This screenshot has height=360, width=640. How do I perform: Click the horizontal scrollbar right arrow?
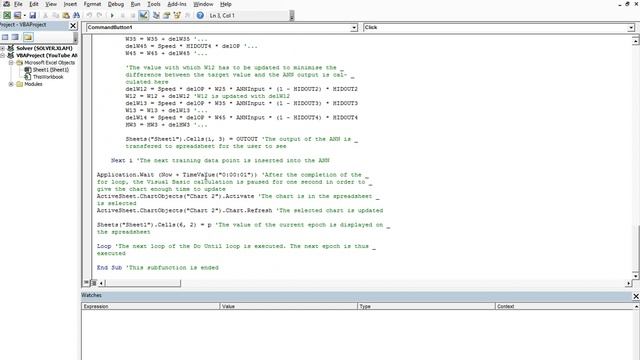[629, 283]
